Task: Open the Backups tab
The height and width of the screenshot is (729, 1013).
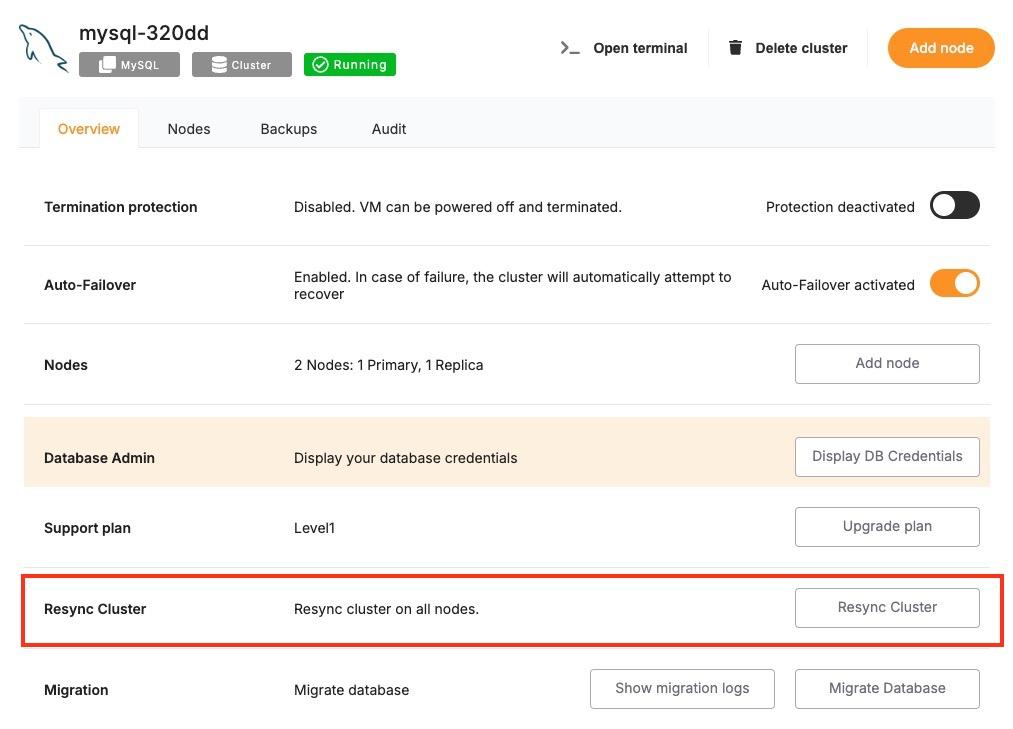Action: pyautogui.click(x=289, y=129)
